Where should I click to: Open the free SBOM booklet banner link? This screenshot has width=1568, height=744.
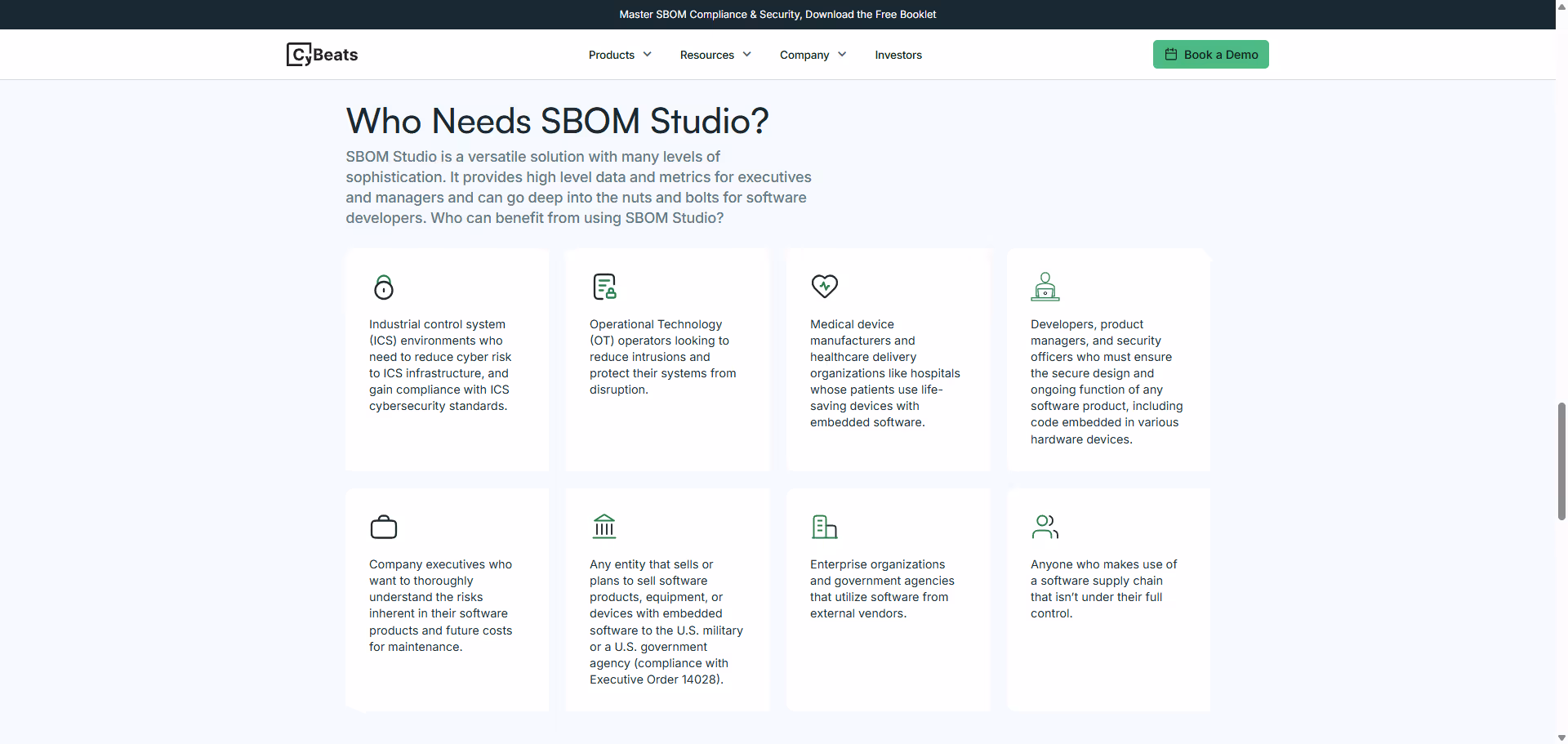(777, 14)
